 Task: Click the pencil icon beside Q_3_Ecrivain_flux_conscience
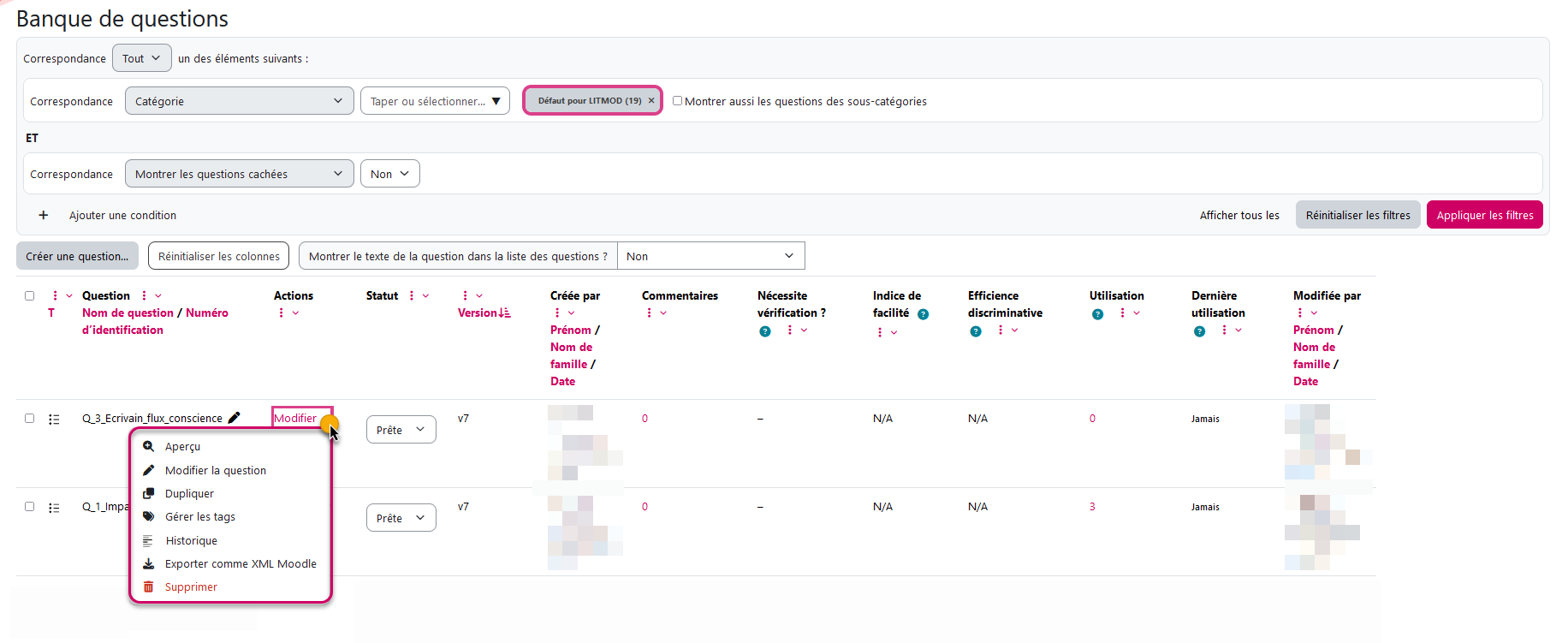(234, 418)
